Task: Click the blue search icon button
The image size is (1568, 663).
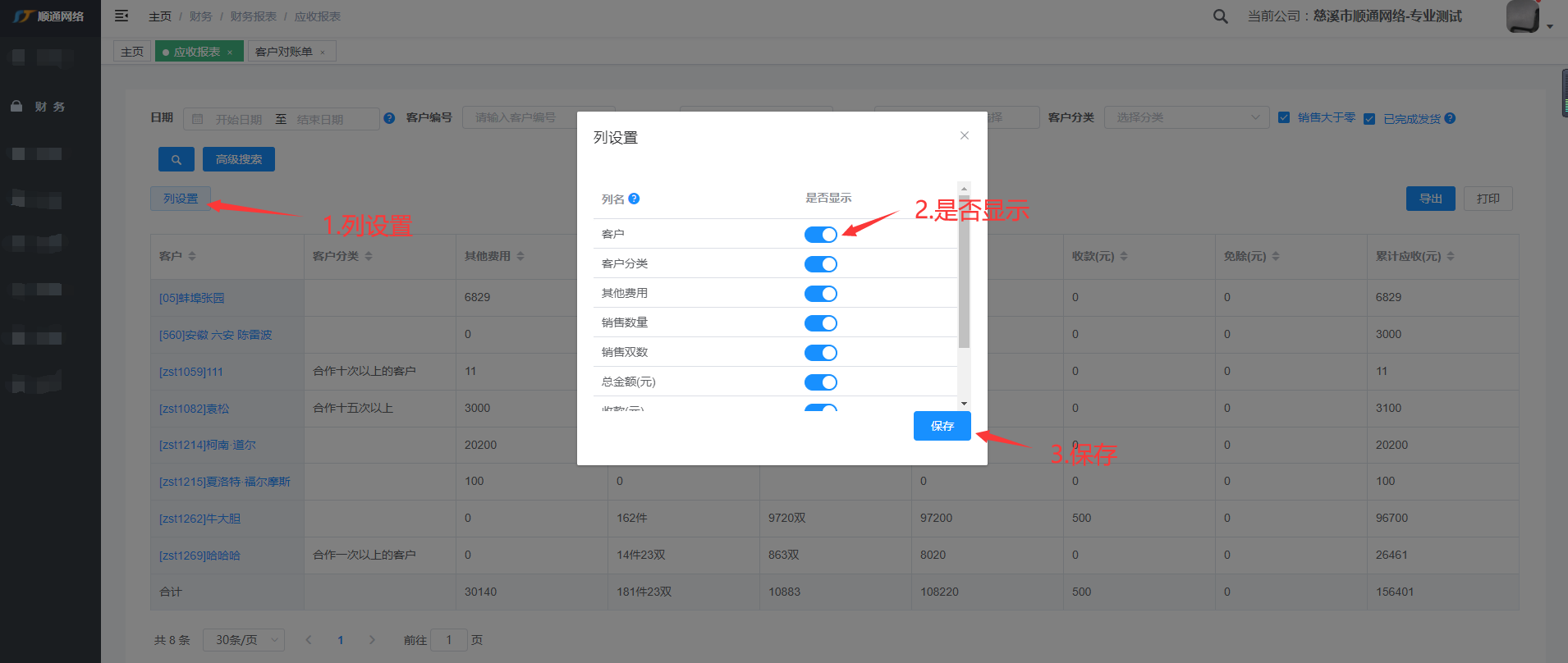Action: click(177, 160)
